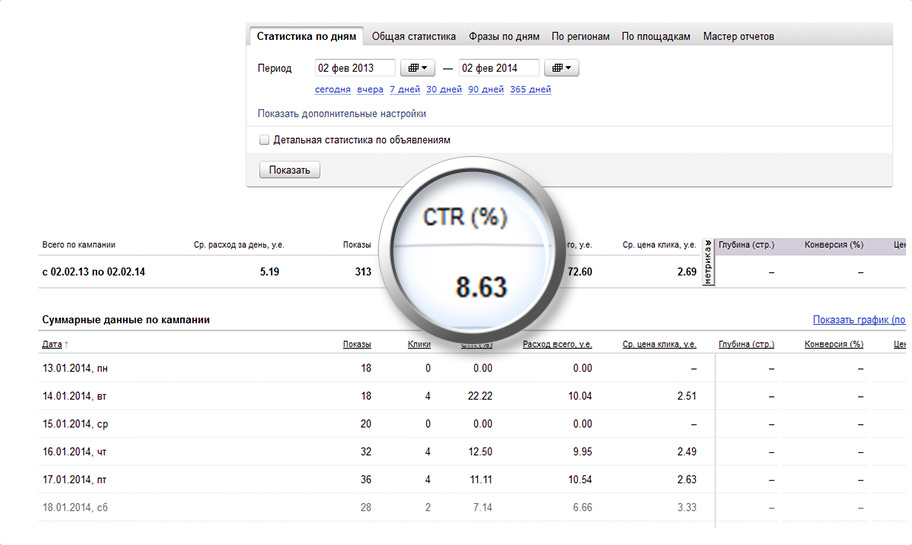Click average daily spend value 5.19

coord(269,272)
